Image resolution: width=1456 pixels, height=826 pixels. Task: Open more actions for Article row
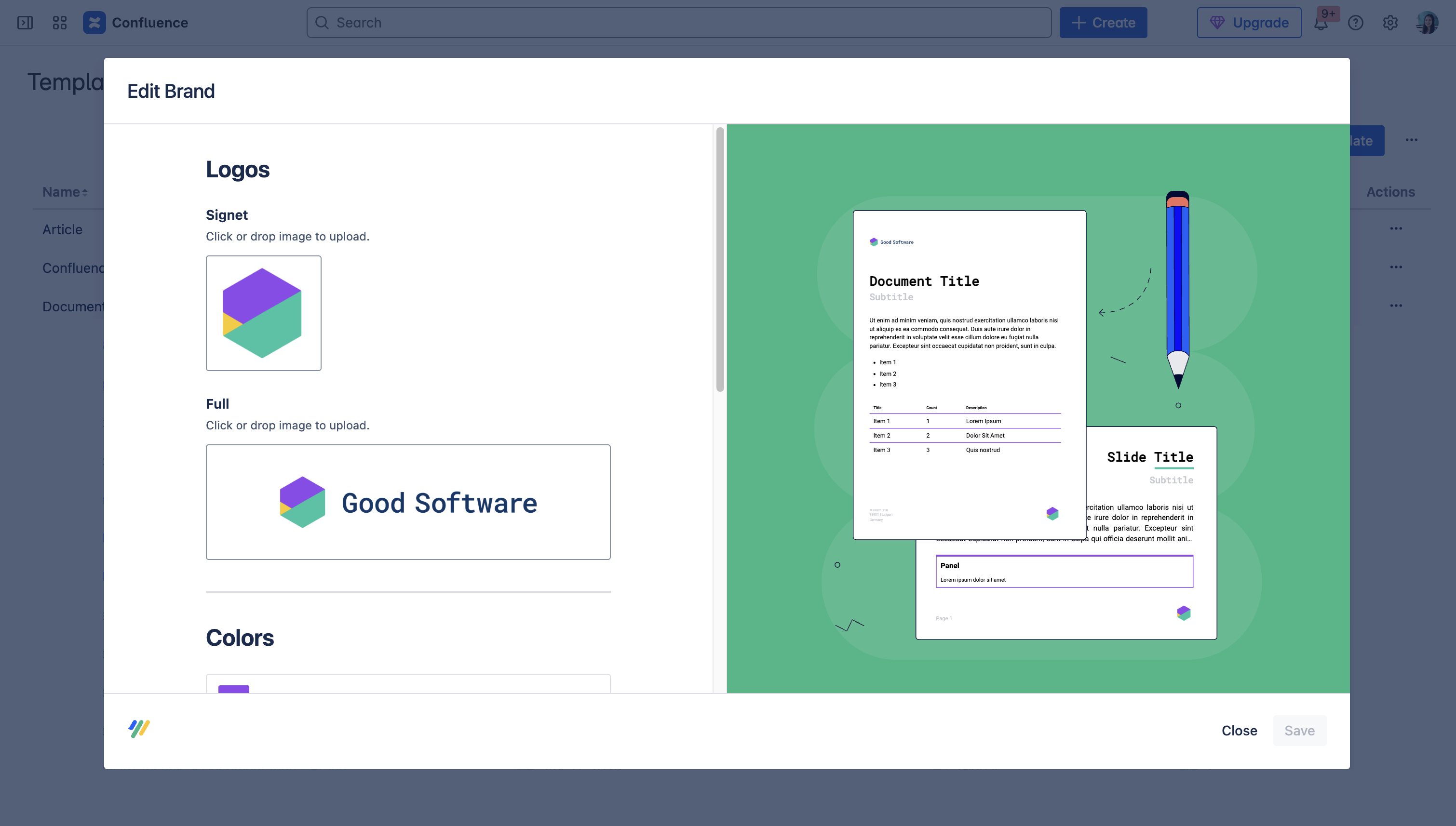coord(1396,228)
